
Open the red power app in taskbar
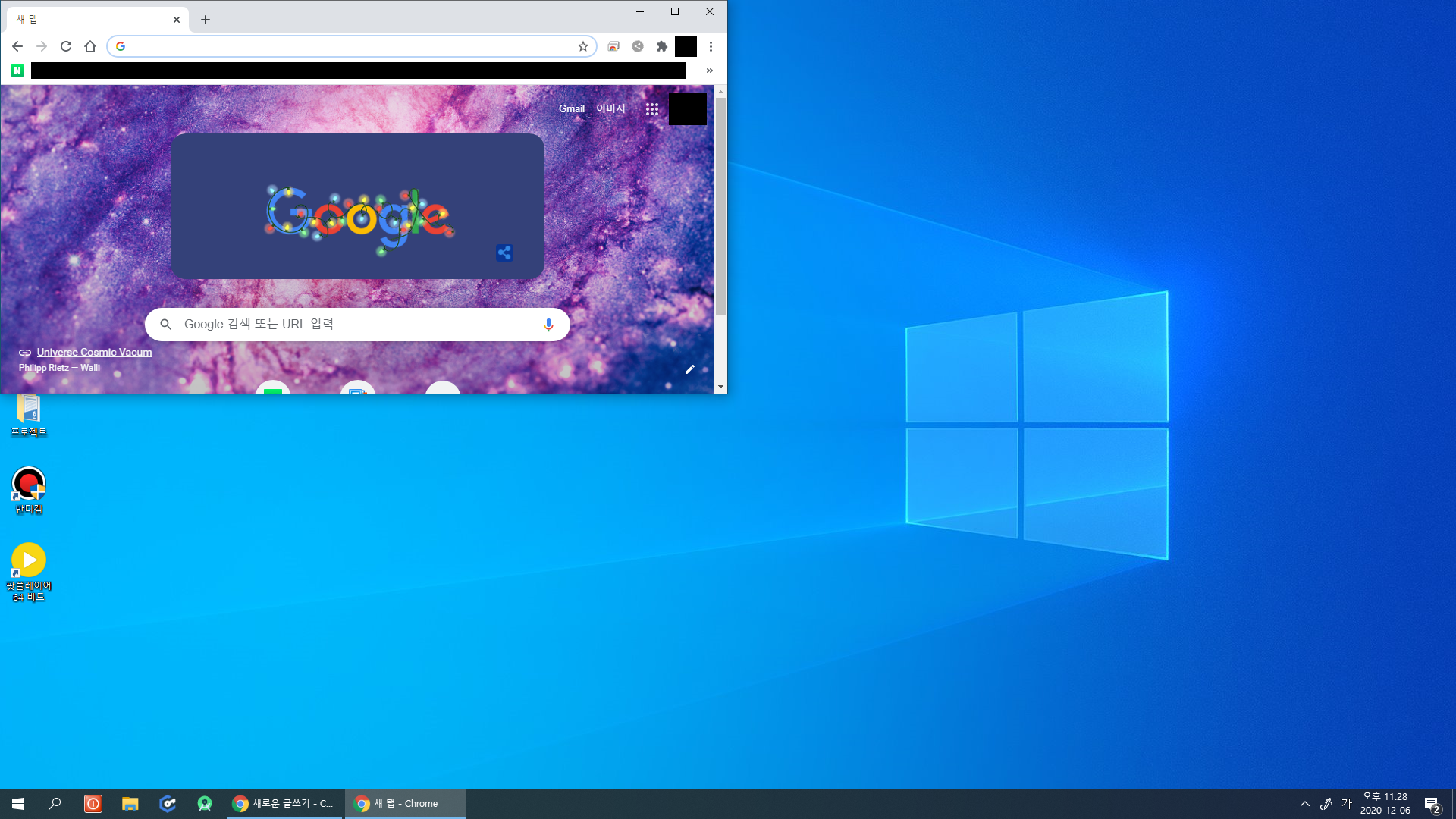coord(93,804)
